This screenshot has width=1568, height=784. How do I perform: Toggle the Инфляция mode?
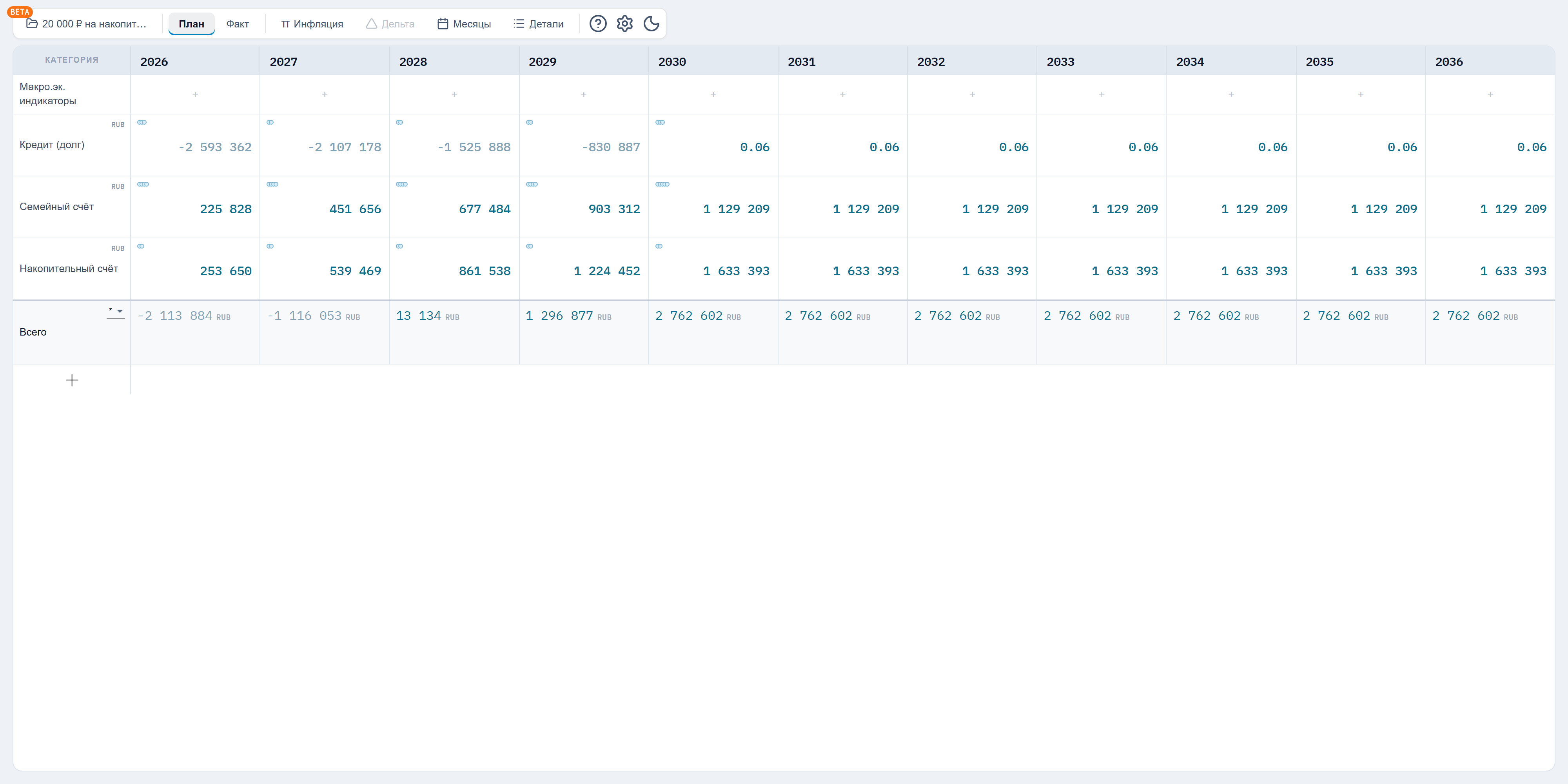point(312,24)
